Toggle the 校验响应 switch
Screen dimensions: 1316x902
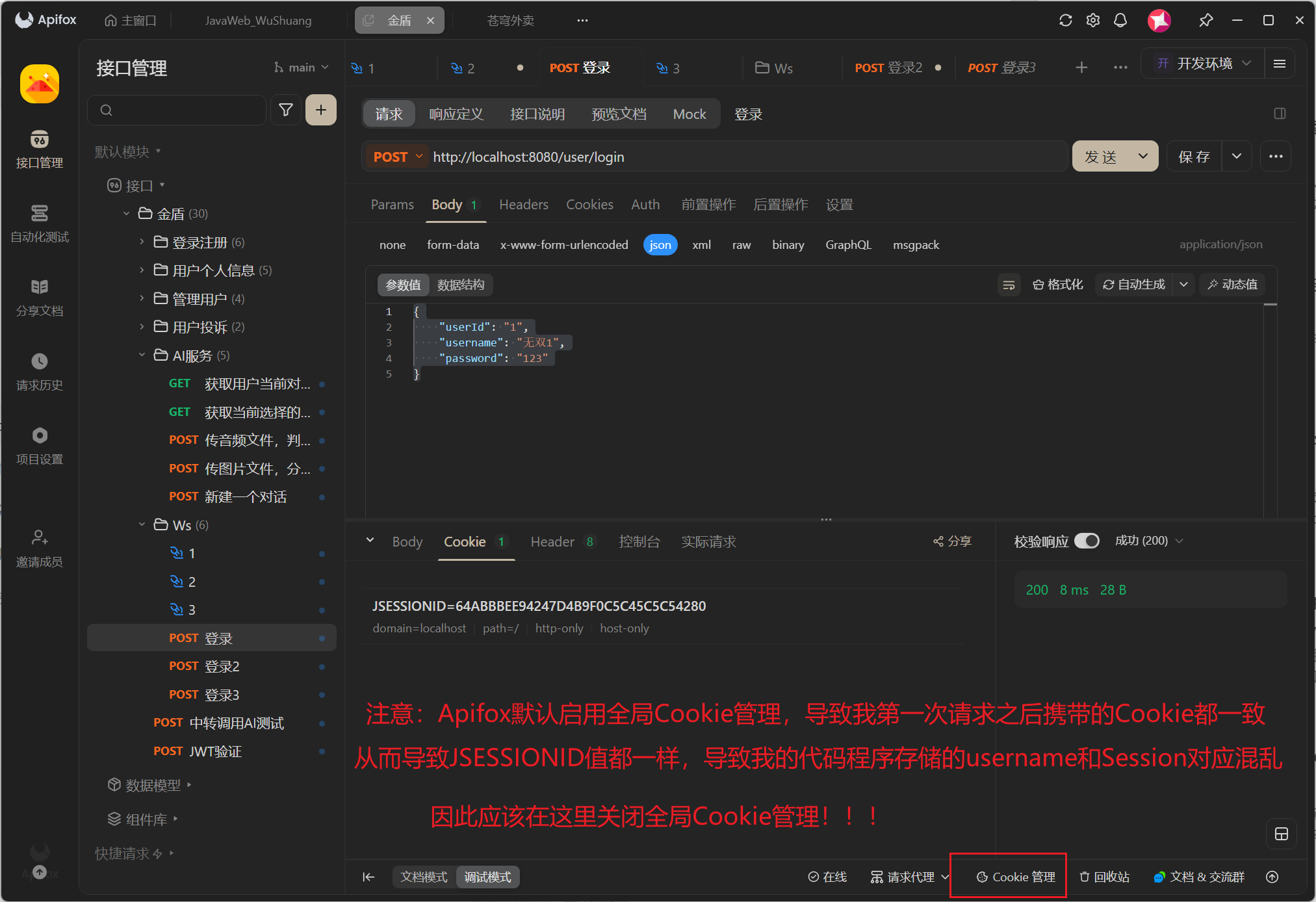click(x=1087, y=541)
